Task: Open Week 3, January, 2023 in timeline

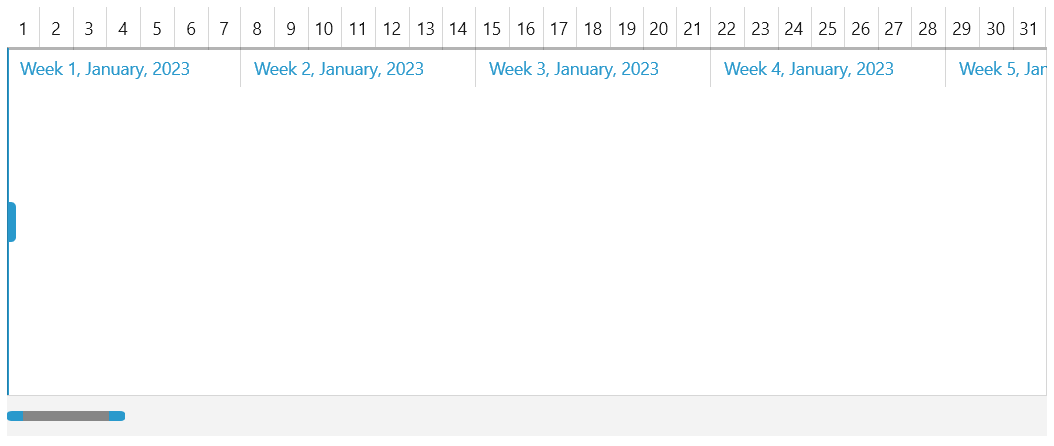Action: (574, 69)
